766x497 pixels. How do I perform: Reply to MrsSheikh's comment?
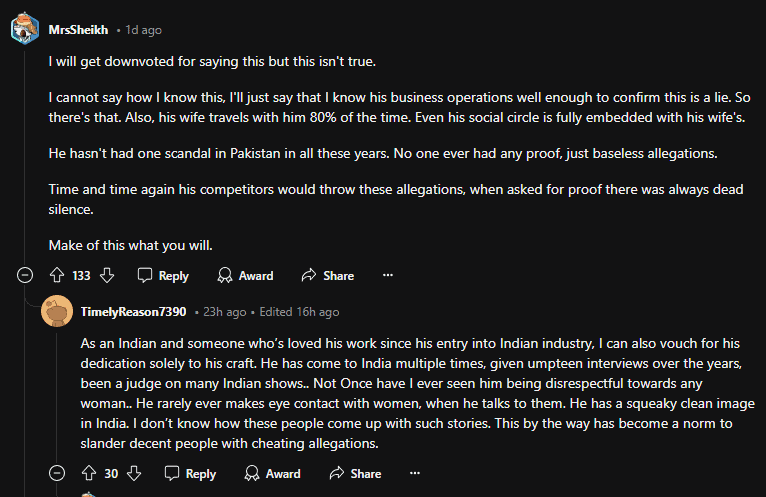click(163, 275)
